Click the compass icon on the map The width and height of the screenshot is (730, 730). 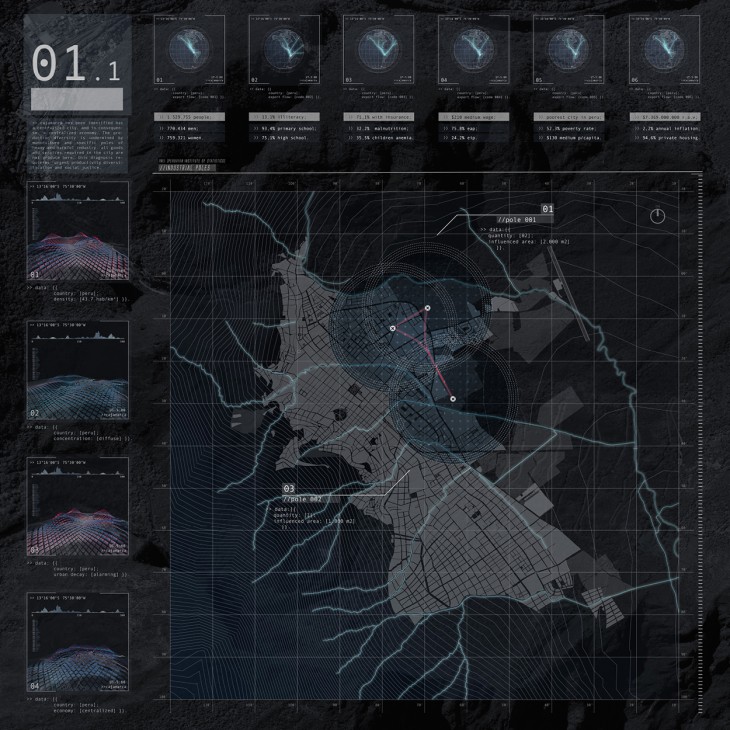click(x=657, y=216)
